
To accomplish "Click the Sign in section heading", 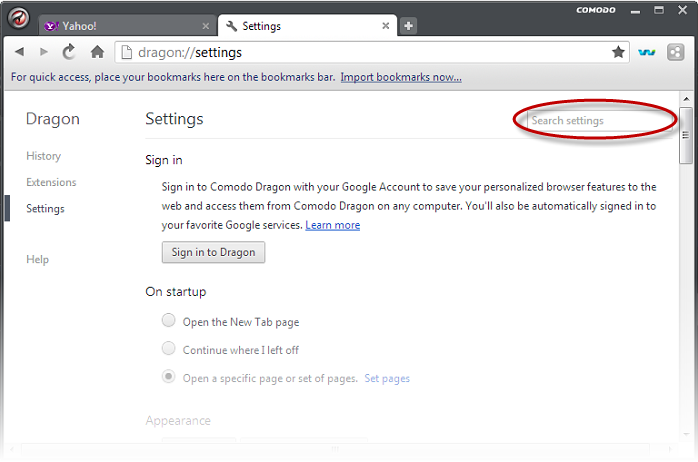I will [x=164, y=160].
